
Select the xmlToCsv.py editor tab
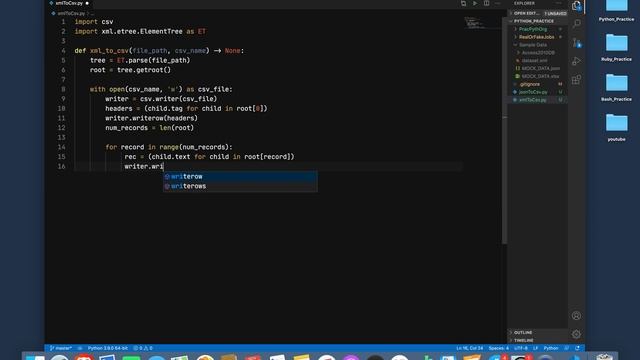coord(69,3)
